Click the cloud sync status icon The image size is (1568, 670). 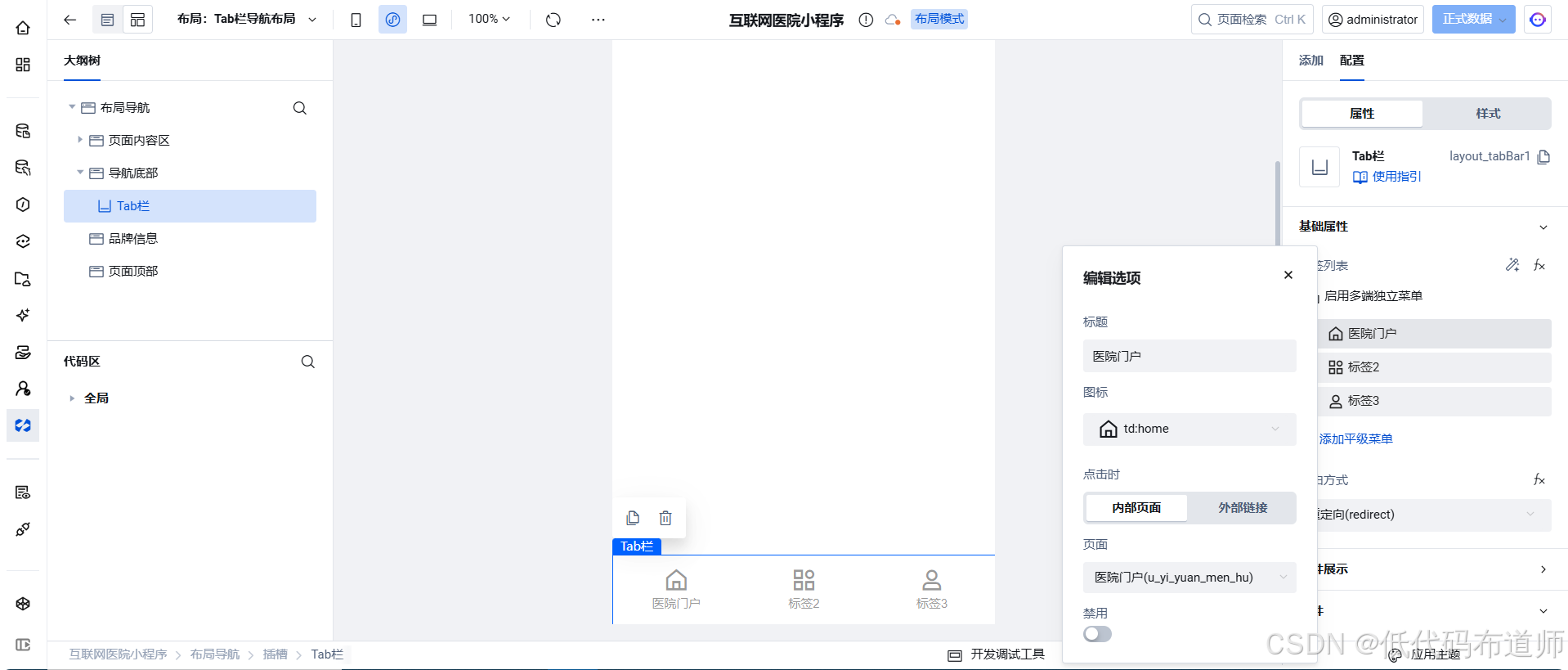[892, 20]
